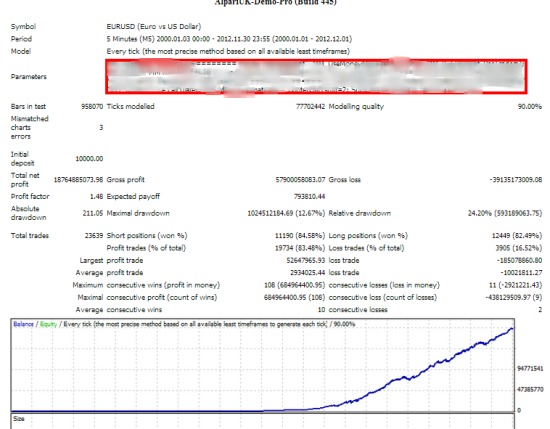Click the Equity legend label in chart
The image size is (550, 429).
point(48,324)
